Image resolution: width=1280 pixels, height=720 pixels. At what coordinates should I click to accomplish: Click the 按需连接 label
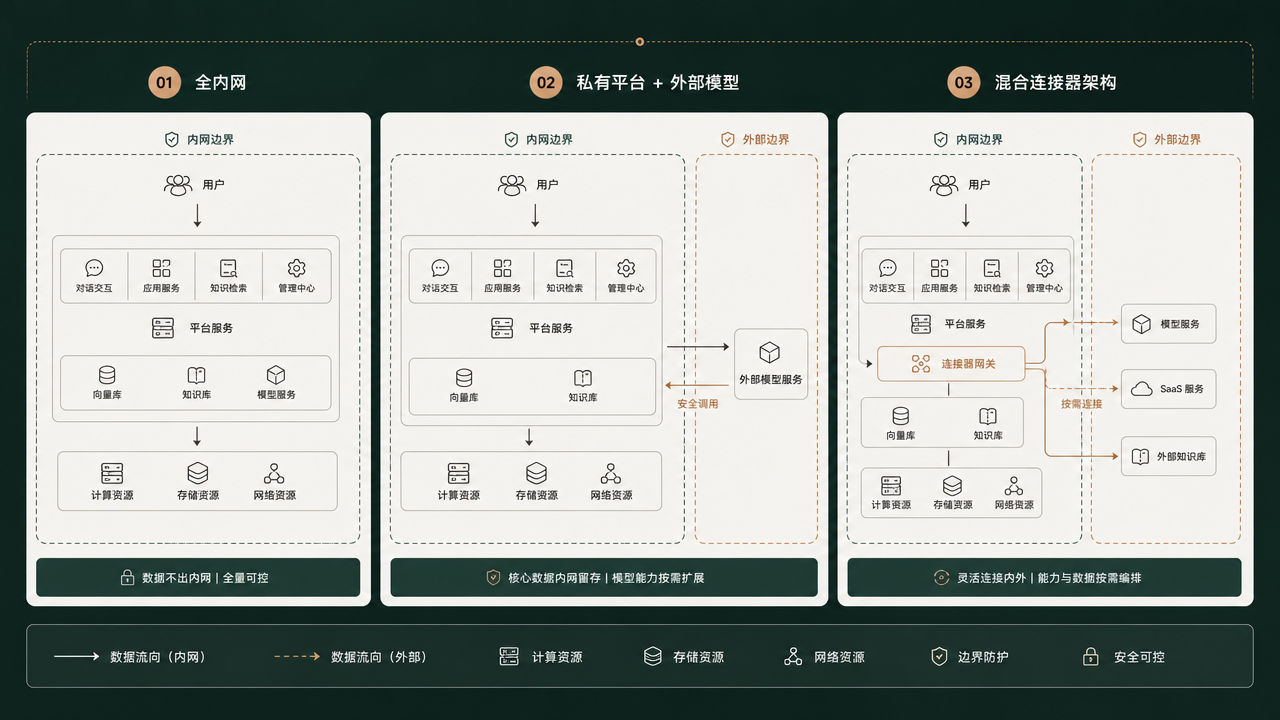(x=1081, y=404)
